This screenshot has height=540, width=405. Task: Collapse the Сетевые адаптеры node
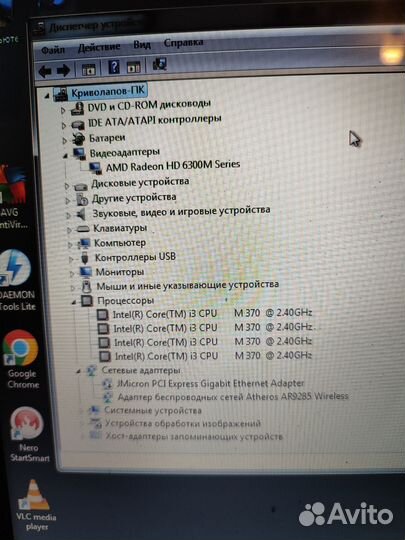pyautogui.click(x=78, y=371)
